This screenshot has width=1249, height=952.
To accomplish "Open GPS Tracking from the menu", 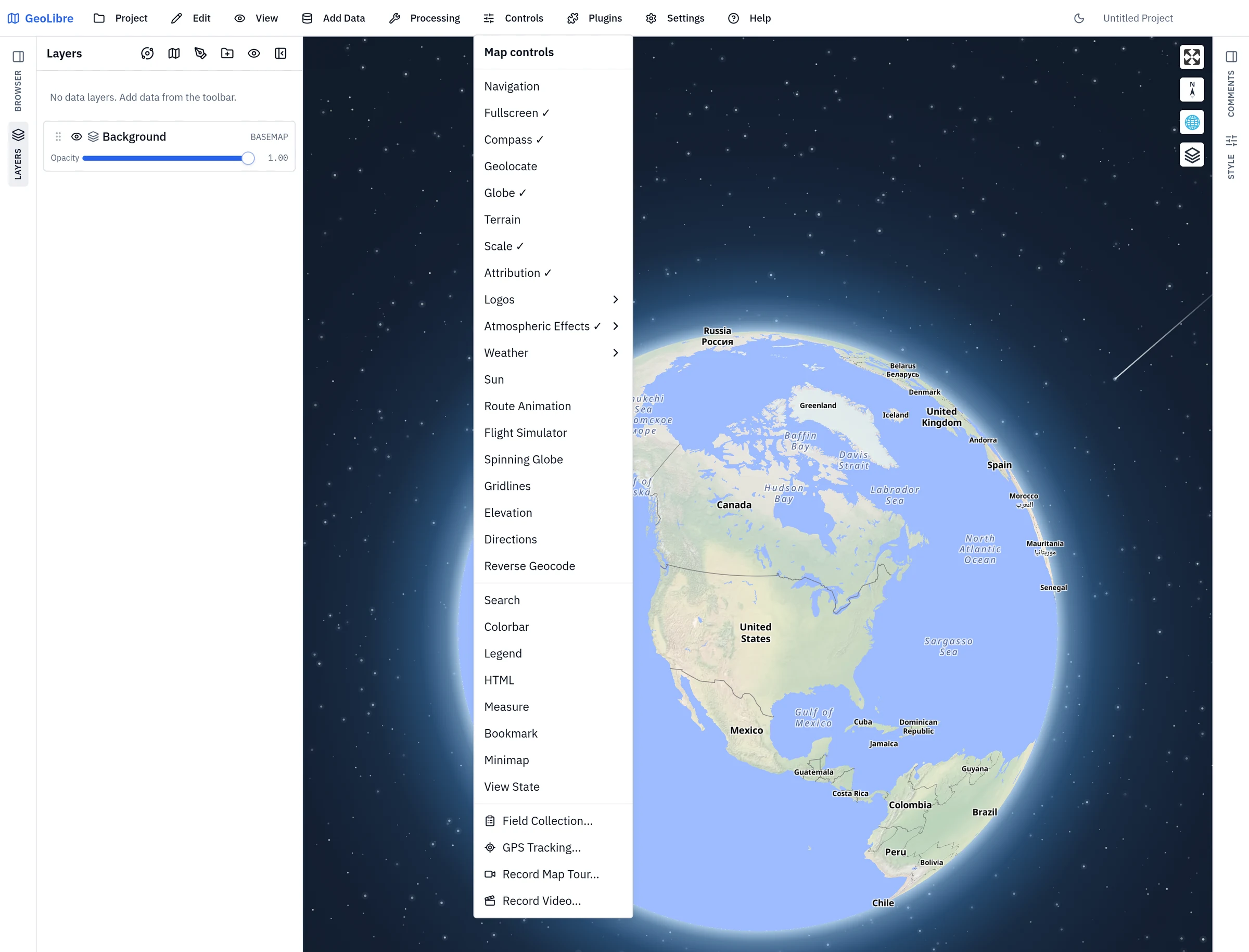I will tap(553, 847).
